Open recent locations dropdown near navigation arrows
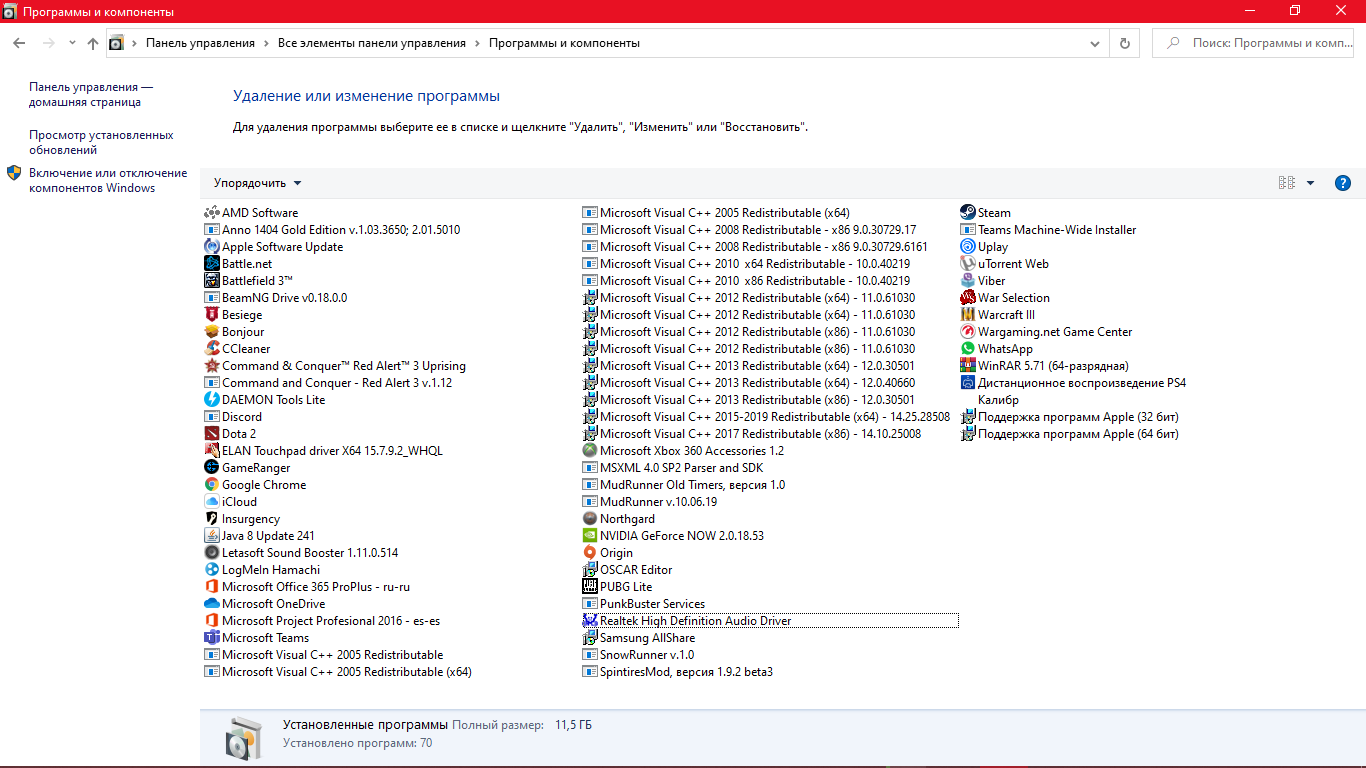Viewport: 1366px width, 768px height. 72,43
